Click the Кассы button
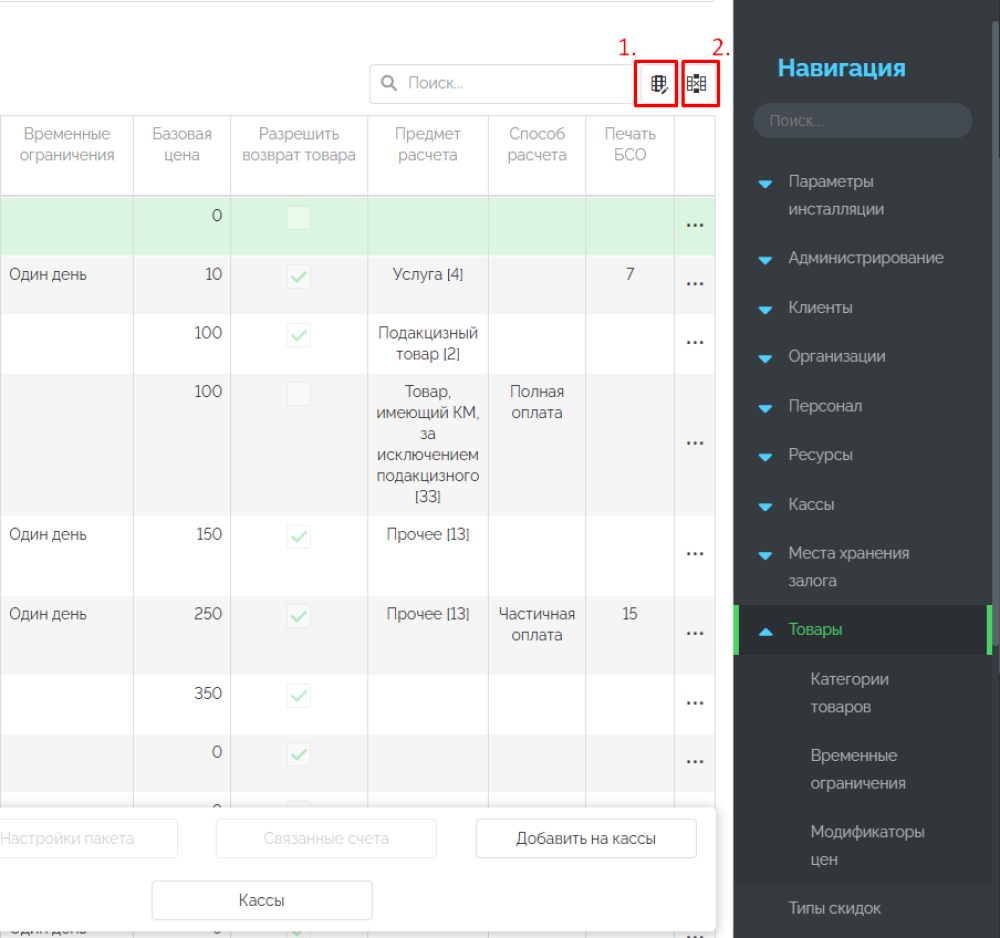This screenshot has height=938, width=1000. point(262,900)
